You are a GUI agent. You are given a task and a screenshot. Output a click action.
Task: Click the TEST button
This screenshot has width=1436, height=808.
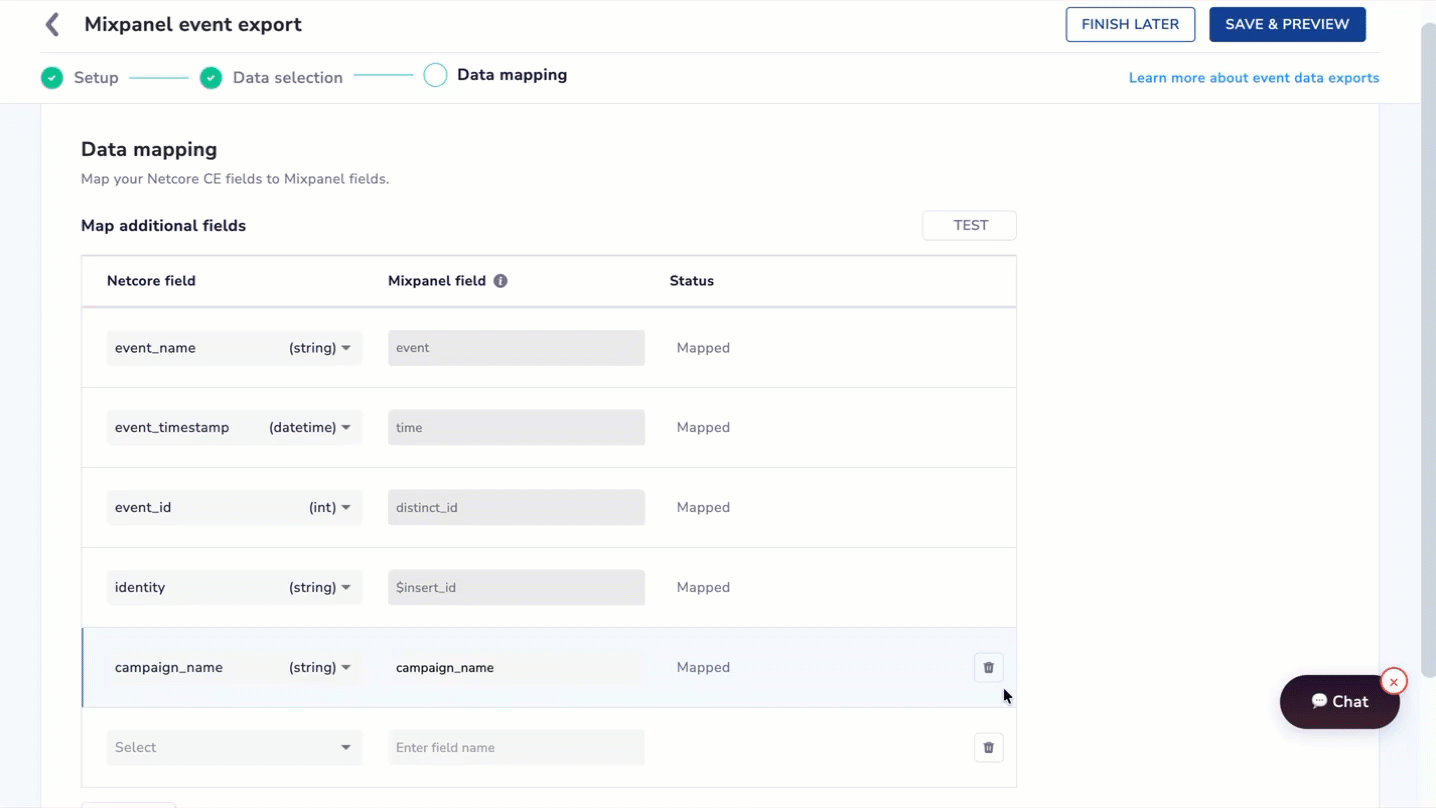point(970,226)
